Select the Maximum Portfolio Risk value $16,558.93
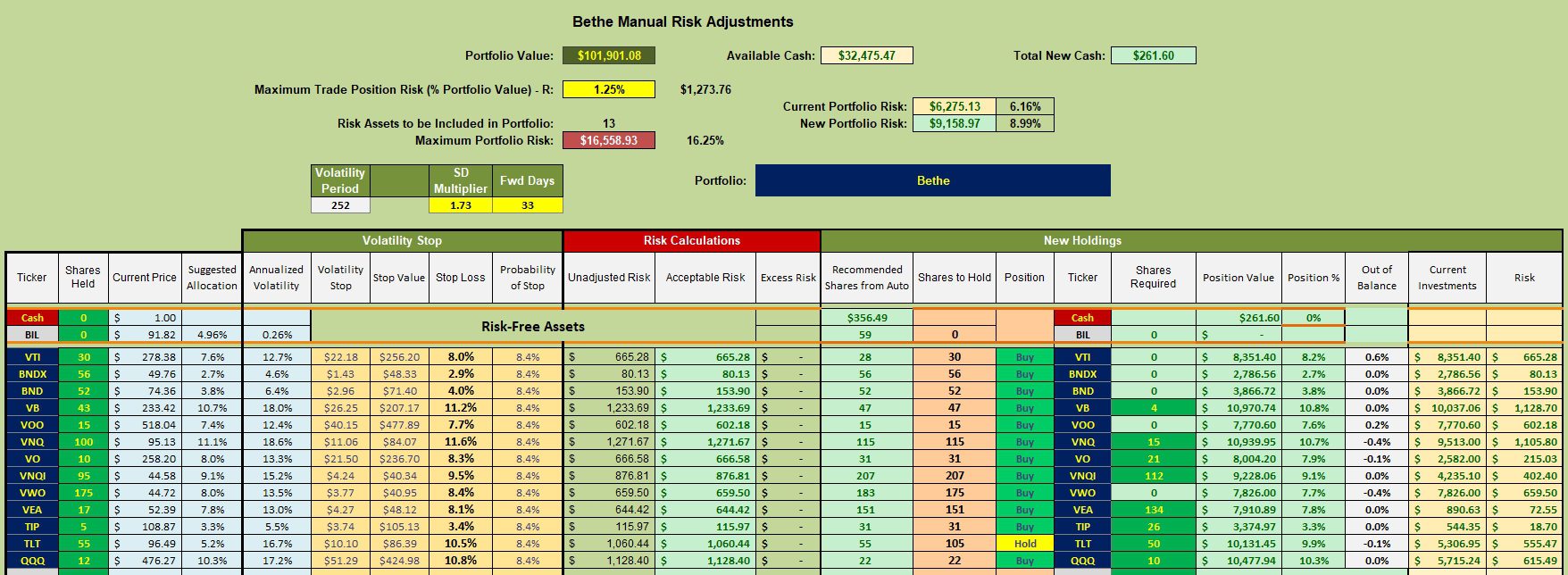The width and height of the screenshot is (1568, 575). tap(609, 140)
